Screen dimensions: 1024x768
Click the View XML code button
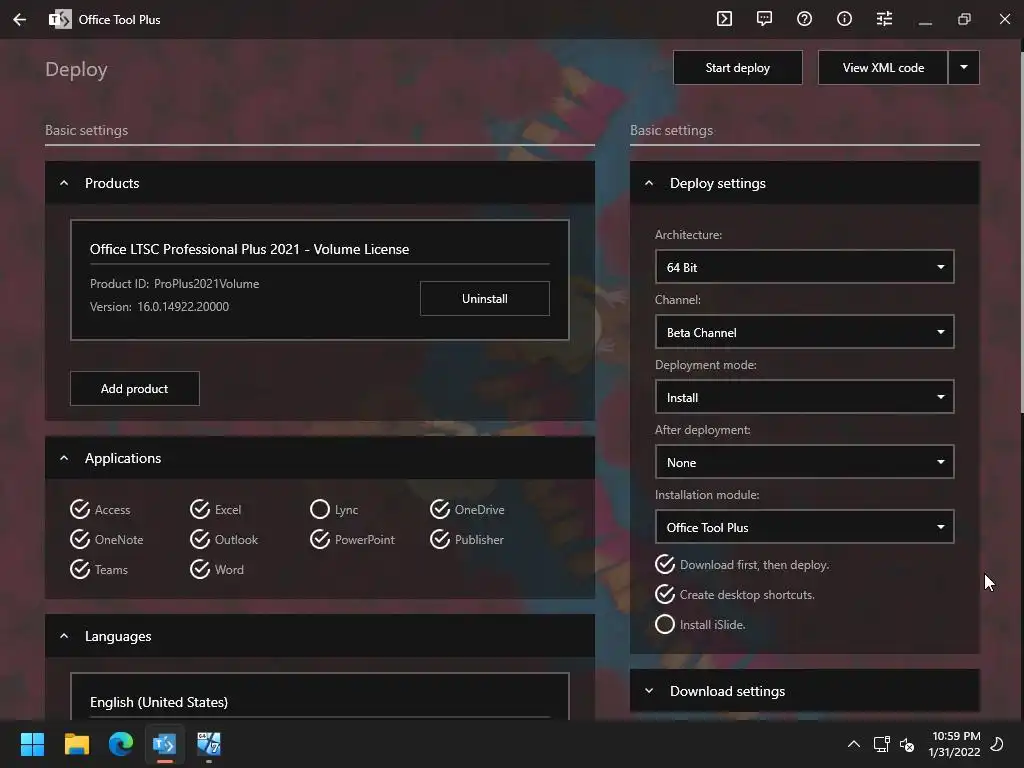[883, 67]
